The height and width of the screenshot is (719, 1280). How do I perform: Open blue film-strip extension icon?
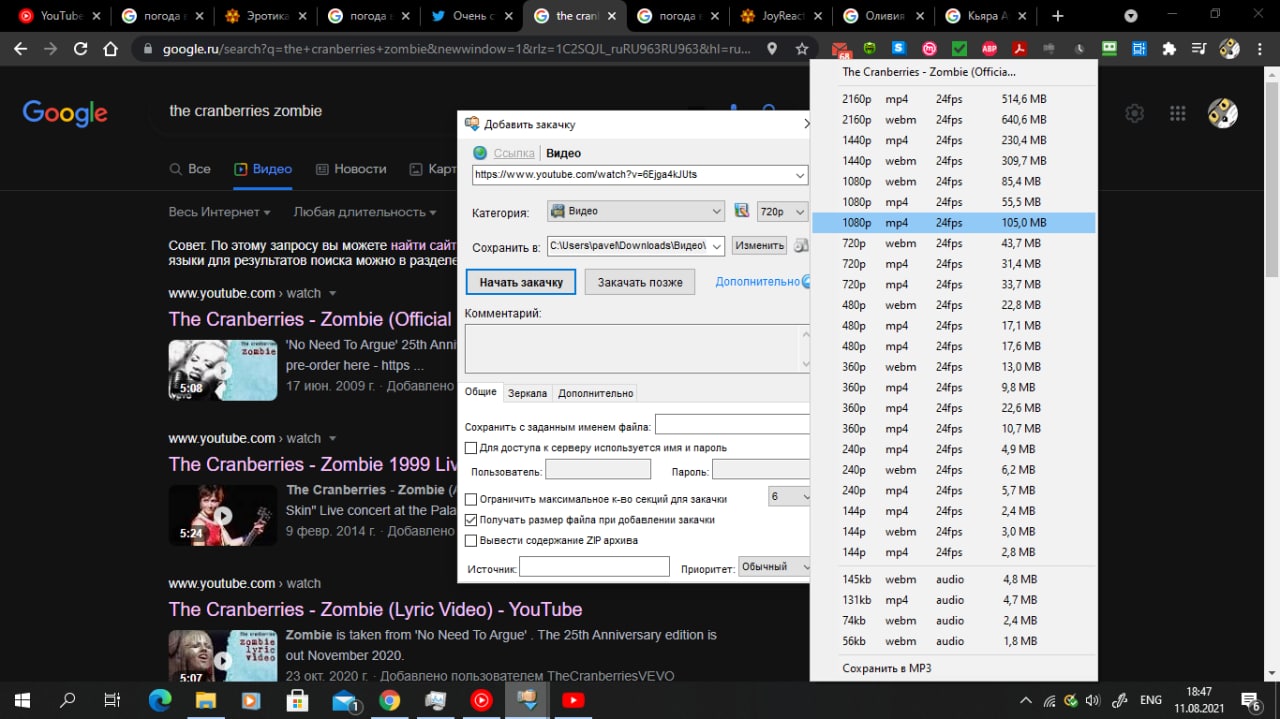(x=1139, y=49)
